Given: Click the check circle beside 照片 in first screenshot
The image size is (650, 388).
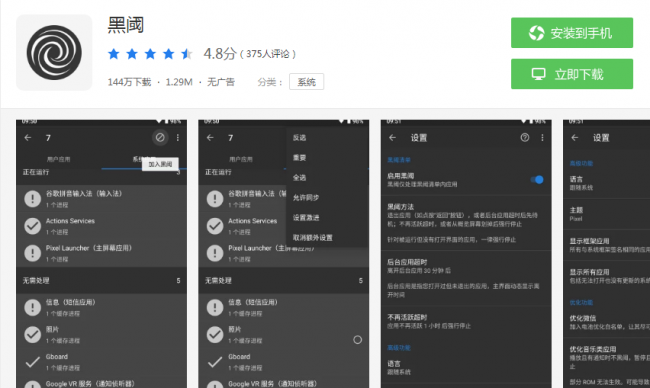Looking at the screenshot, I should (x=32, y=335).
